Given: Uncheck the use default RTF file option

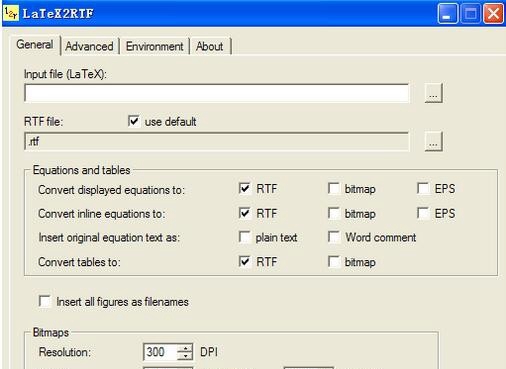Looking at the screenshot, I should pyautogui.click(x=134, y=121).
